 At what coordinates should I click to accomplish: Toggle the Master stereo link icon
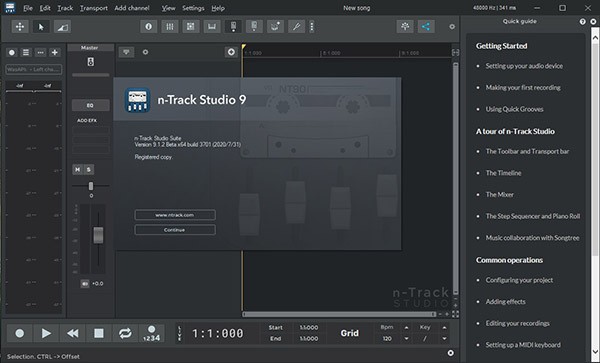[85, 284]
